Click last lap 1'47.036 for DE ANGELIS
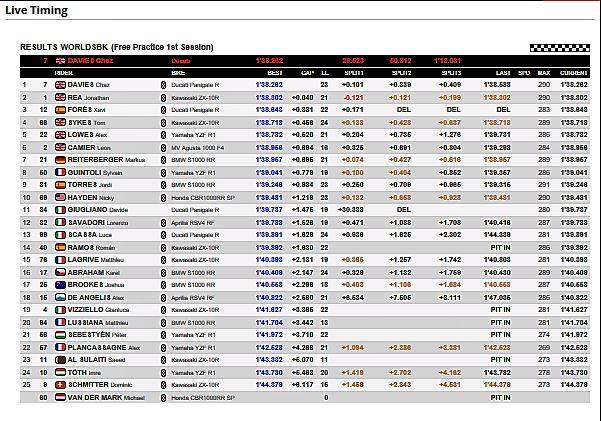Image resolution: width=601 pixels, height=421 pixels. (497, 298)
